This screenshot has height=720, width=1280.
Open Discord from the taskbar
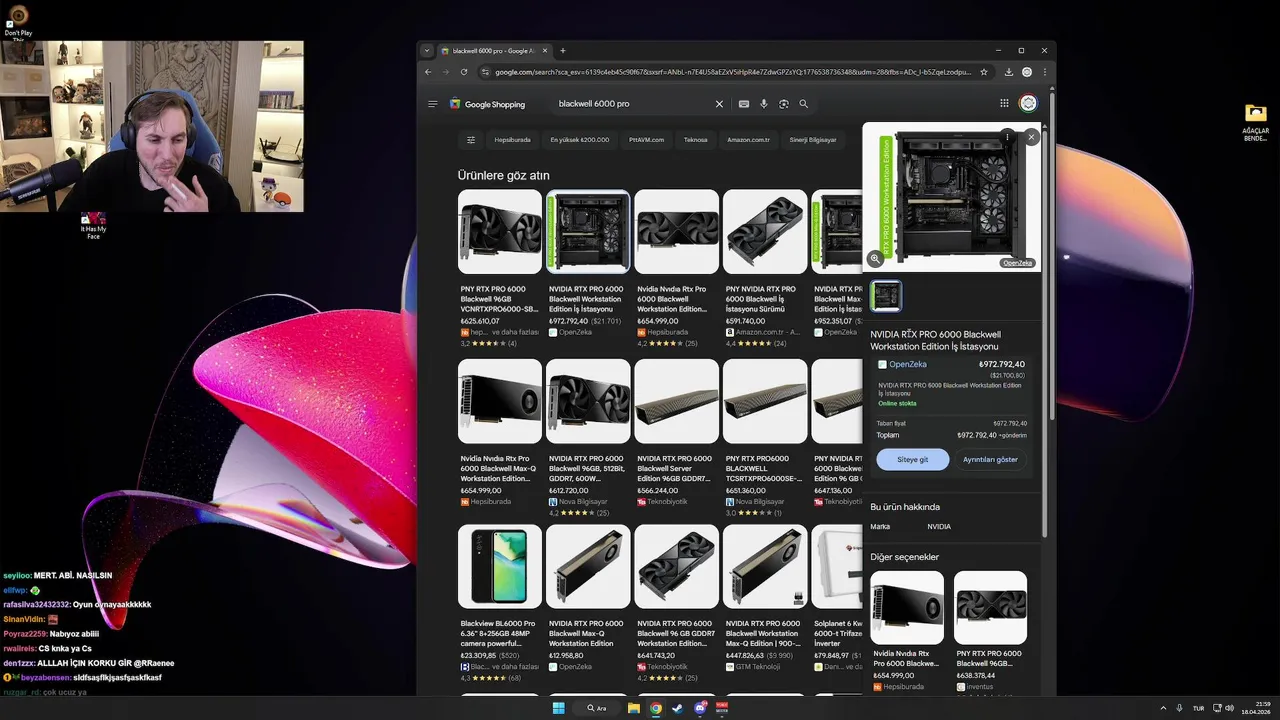700,708
